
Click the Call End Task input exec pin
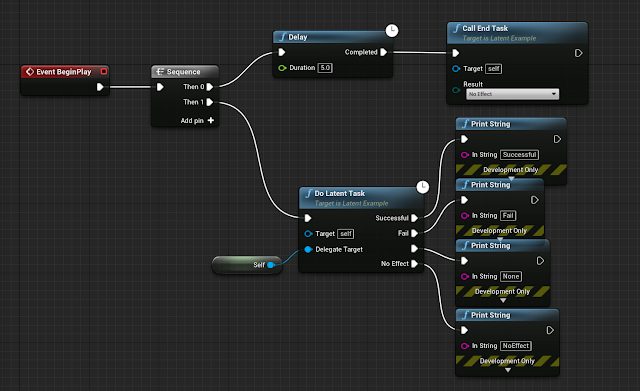(456, 53)
